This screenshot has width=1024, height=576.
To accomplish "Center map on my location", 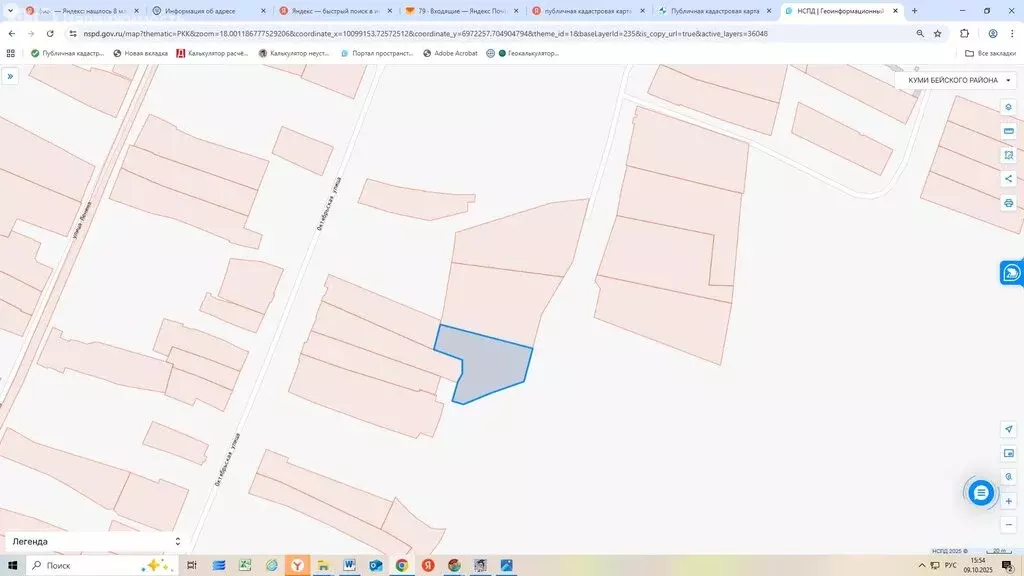I will pos(1008,429).
